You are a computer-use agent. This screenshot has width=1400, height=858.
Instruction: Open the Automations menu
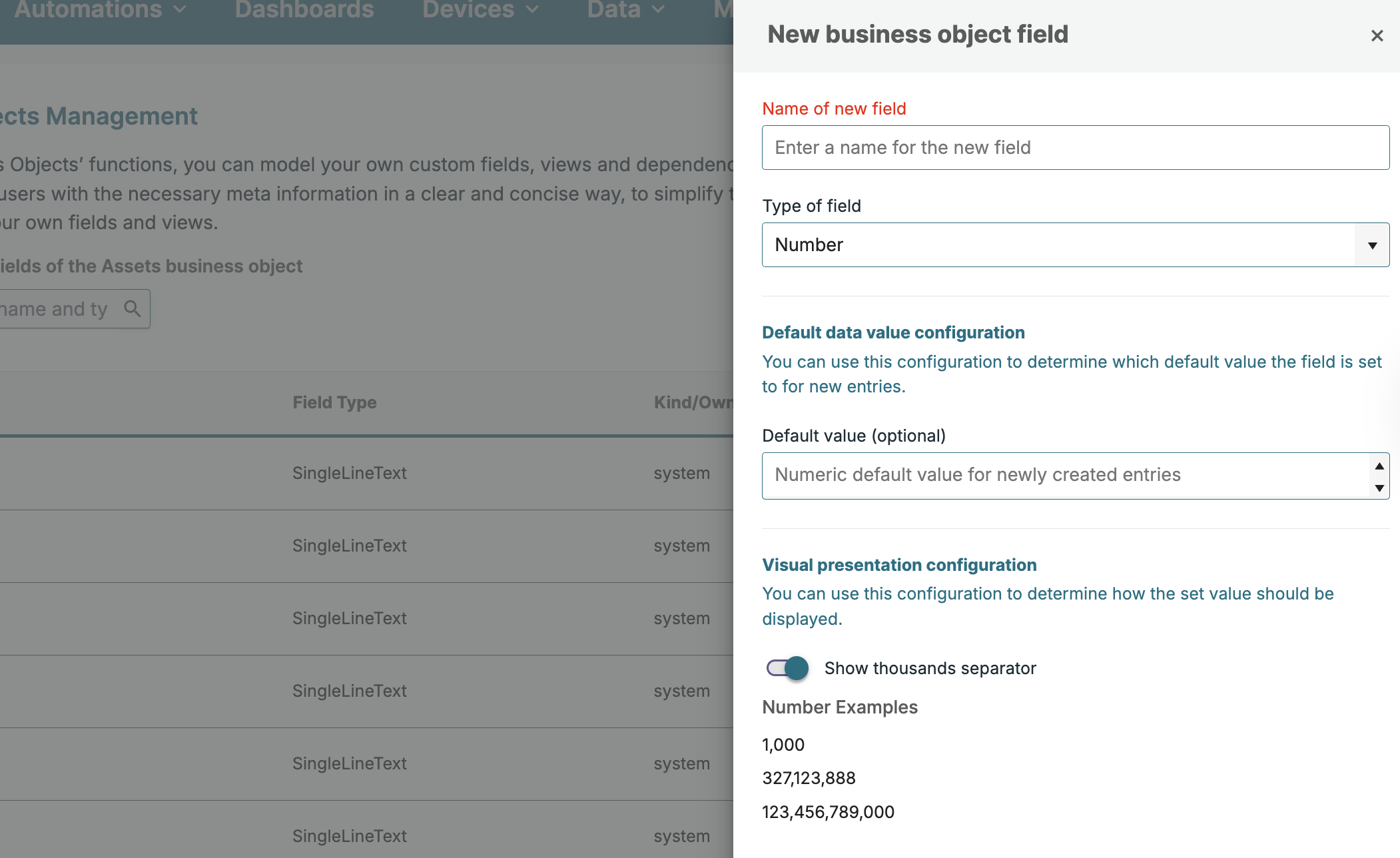pos(100,10)
